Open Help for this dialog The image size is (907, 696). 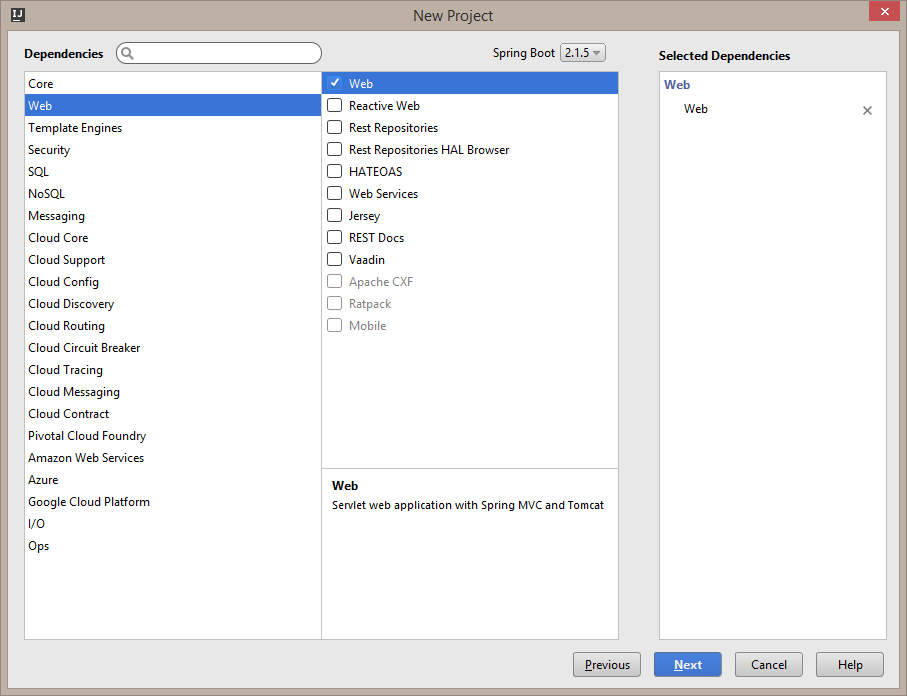(x=850, y=665)
